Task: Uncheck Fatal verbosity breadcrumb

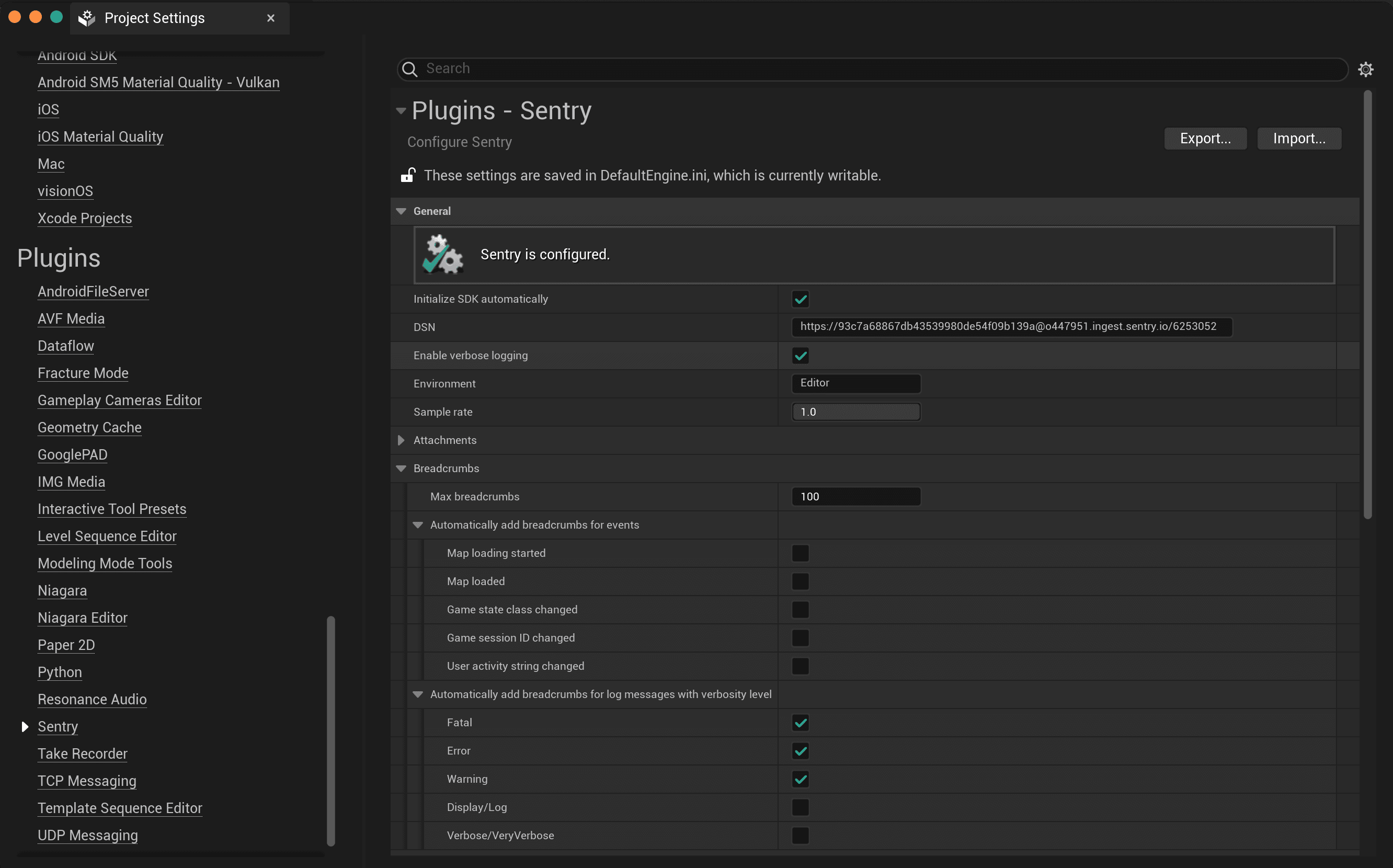Action: click(x=800, y=723)
